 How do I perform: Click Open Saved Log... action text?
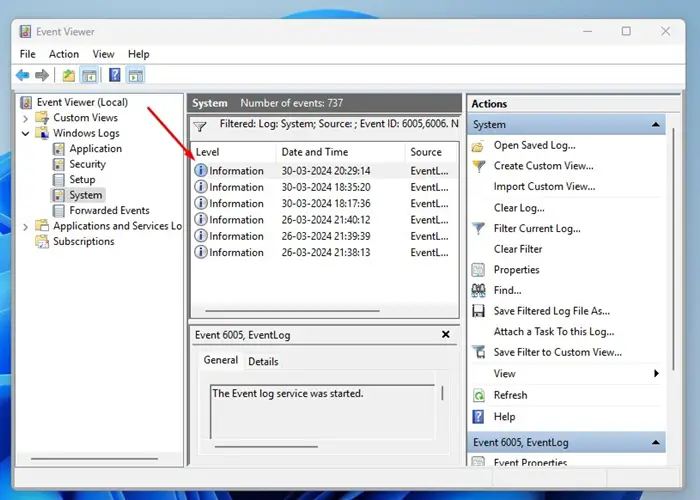[534, 146]
